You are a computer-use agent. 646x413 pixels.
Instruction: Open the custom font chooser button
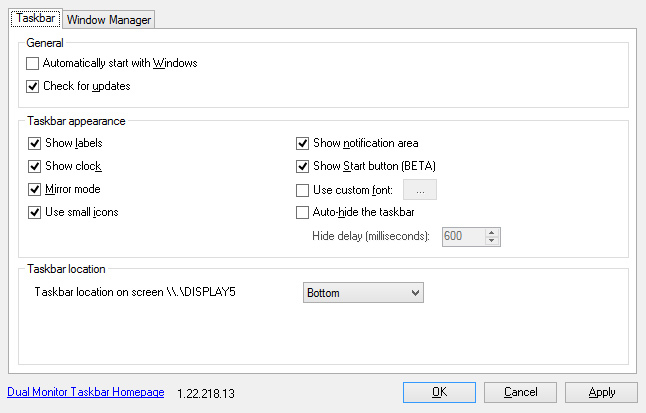pyautogui.click(x=420, y=190)
